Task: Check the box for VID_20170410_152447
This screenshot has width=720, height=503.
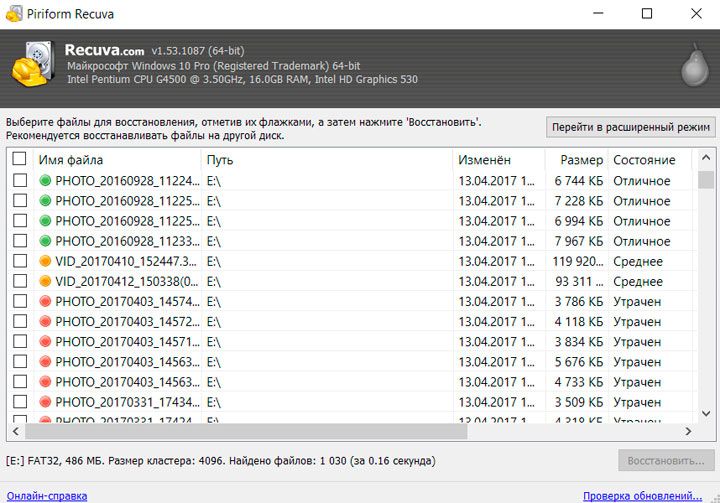Action: pos(20,261)
